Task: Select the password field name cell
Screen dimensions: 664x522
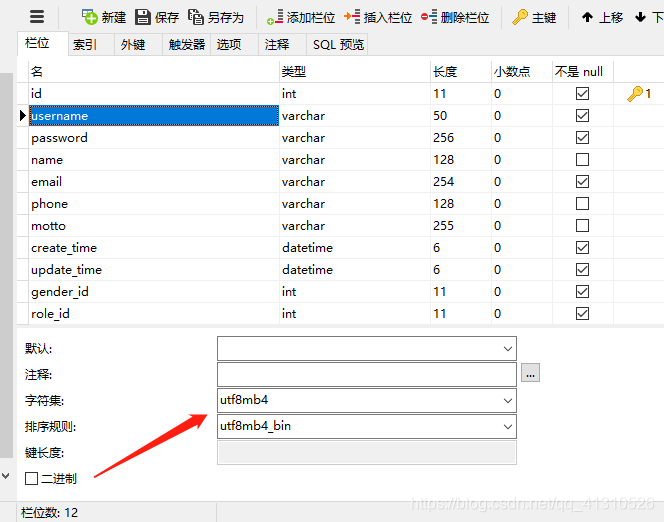Action: point(154,138)
